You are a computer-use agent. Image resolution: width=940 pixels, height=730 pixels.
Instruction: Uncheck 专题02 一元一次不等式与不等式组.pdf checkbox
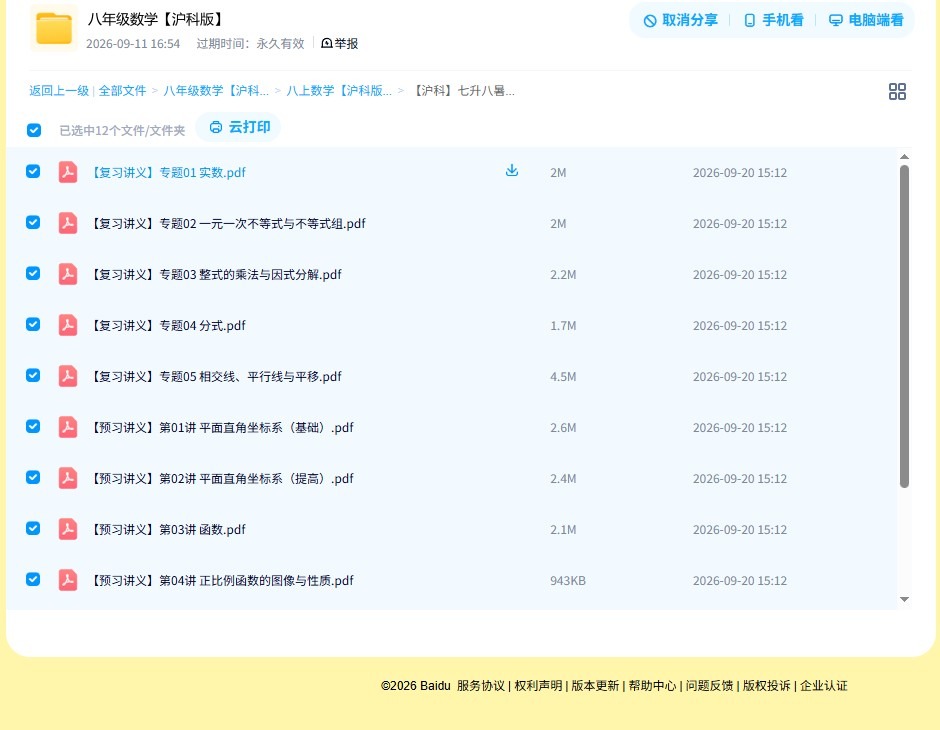[33, 222]
